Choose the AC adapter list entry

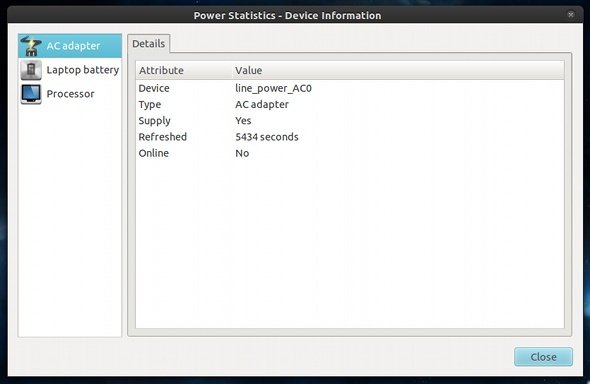click(70, 46)
